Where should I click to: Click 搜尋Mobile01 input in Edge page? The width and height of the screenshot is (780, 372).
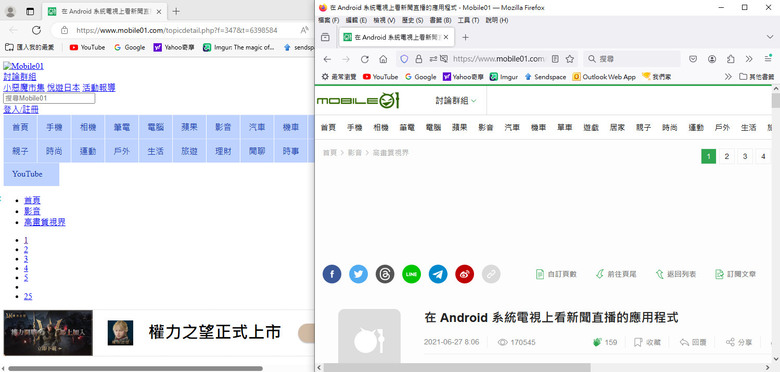pos(49,98)
